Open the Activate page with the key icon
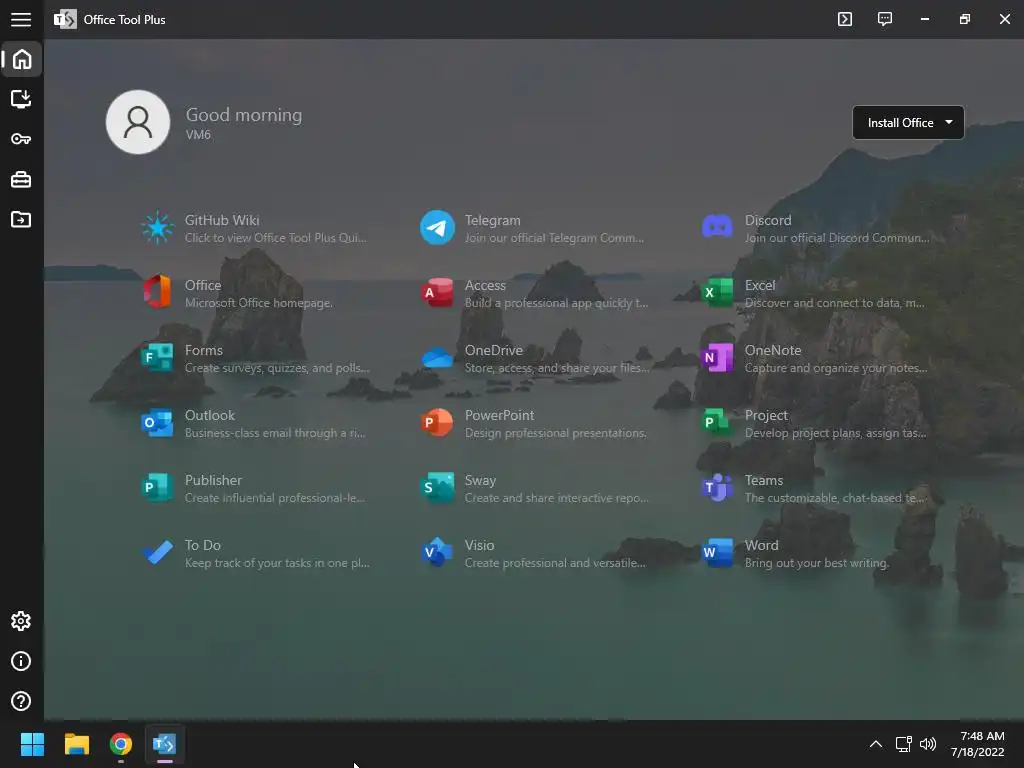1024x768 pixels. [x=21, y=139]
